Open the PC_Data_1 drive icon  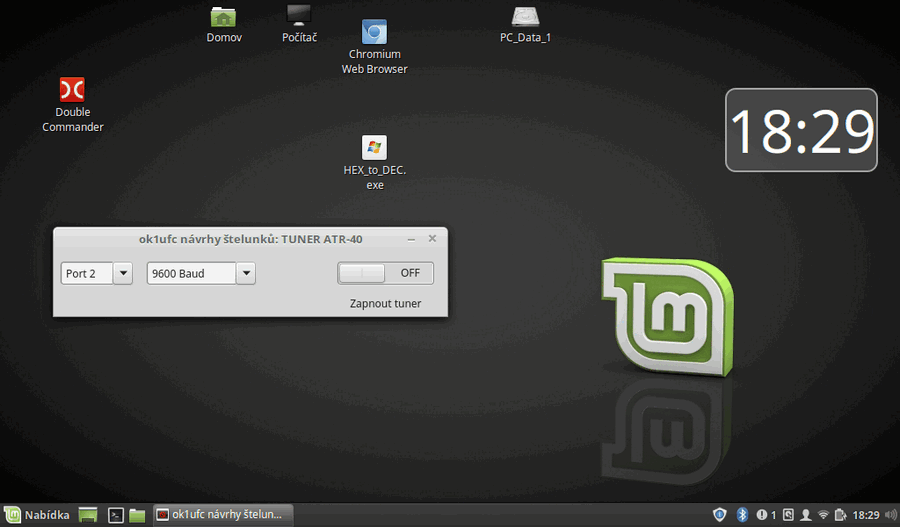pos(525,17)
